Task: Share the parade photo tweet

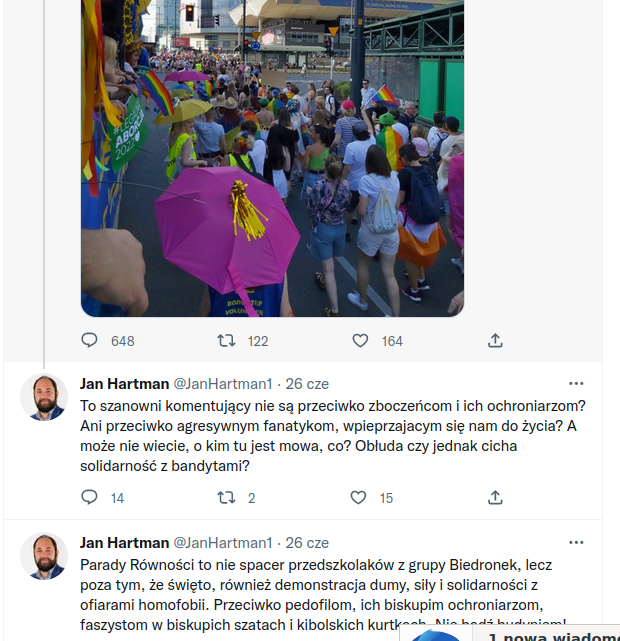Action: pyautogui.click(x=495, y=341)
